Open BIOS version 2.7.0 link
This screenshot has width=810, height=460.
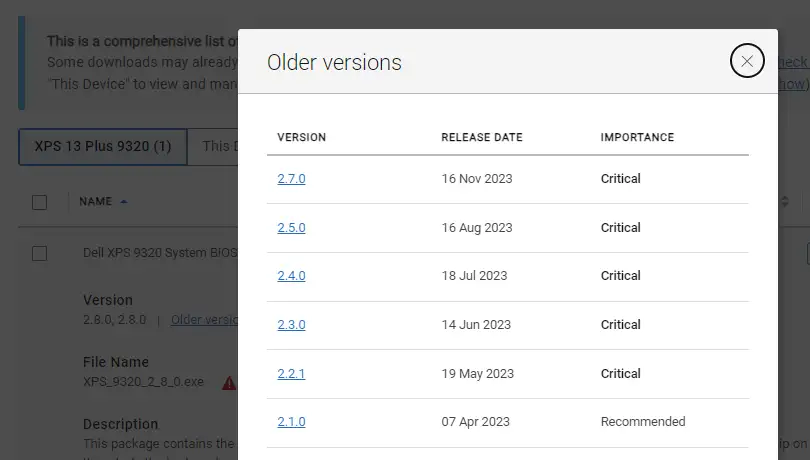click(291, 179)
